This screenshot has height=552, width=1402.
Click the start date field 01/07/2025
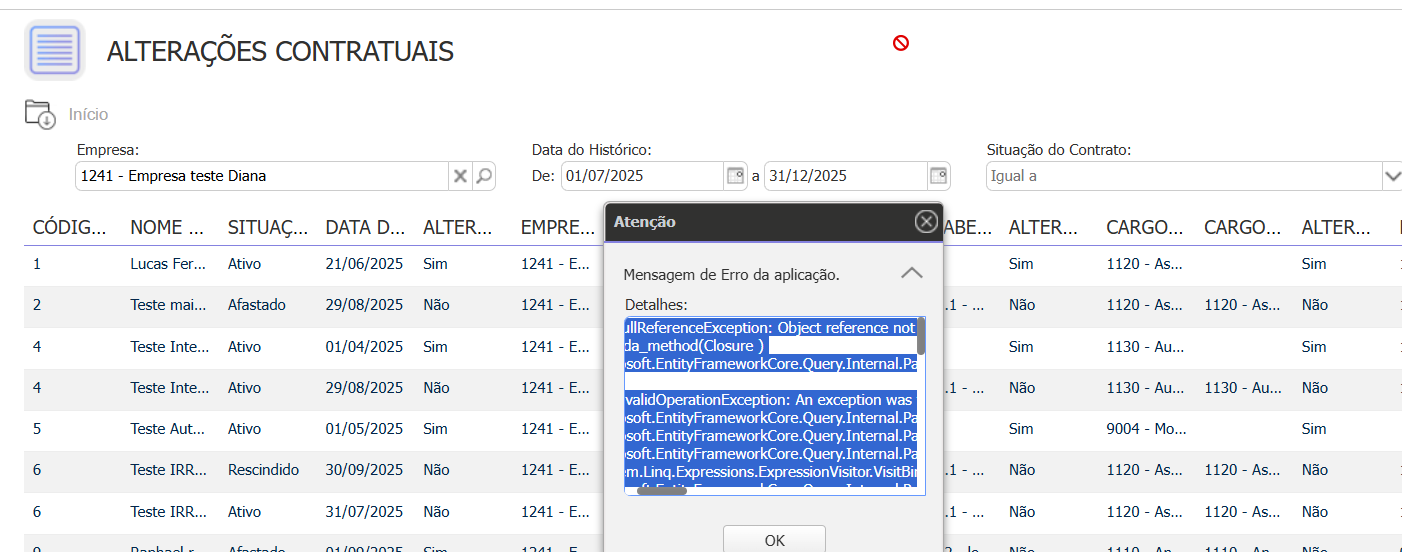640,176
